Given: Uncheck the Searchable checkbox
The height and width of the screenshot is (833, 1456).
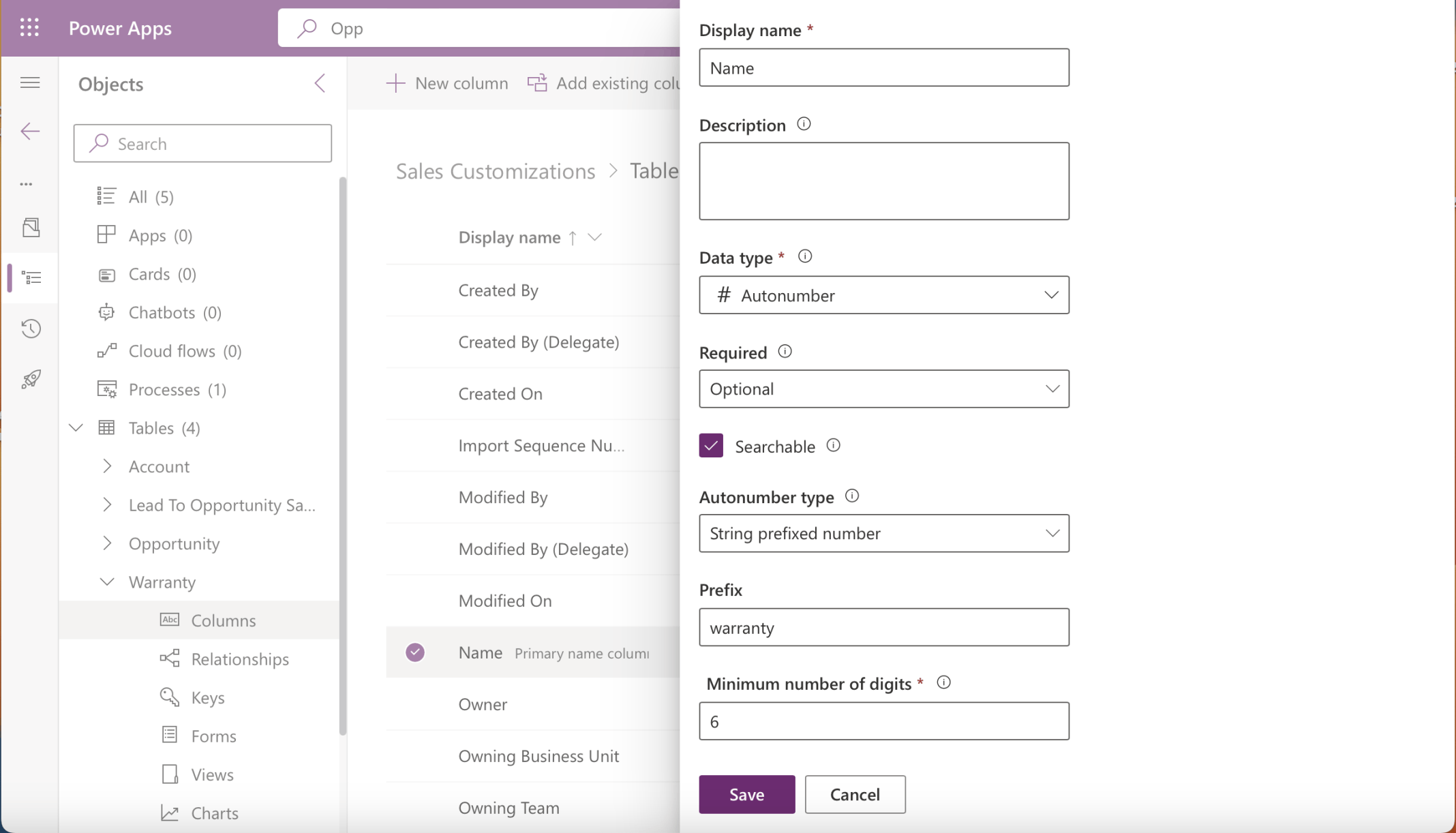Looking at the screenshot, I should pyautogui.click(x=711, y=446).
